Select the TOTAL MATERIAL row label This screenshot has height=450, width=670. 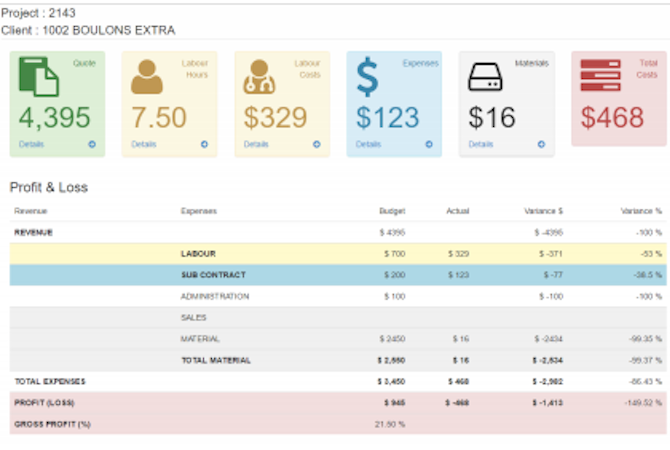pyautogui.click(x=216, y=360)
